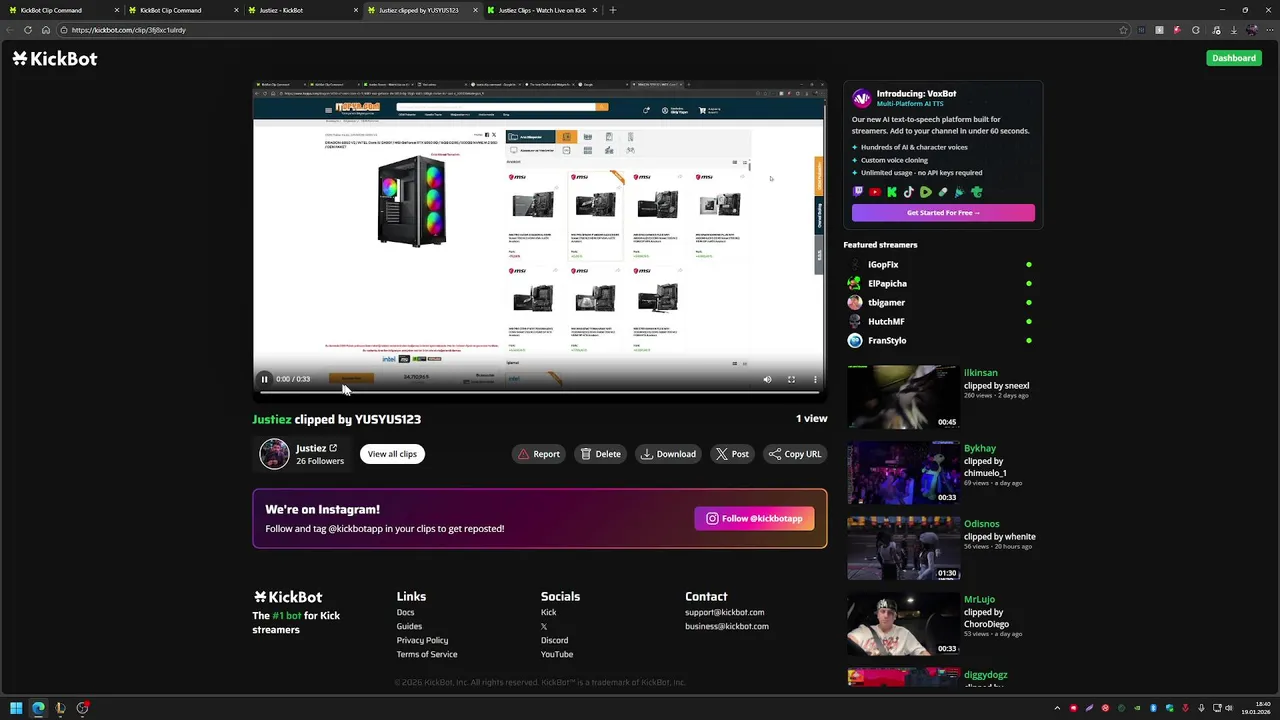The width and height of the screenshot is (1280, 720).
Task: Click the Report button
Action: click(x=538, y=454)
